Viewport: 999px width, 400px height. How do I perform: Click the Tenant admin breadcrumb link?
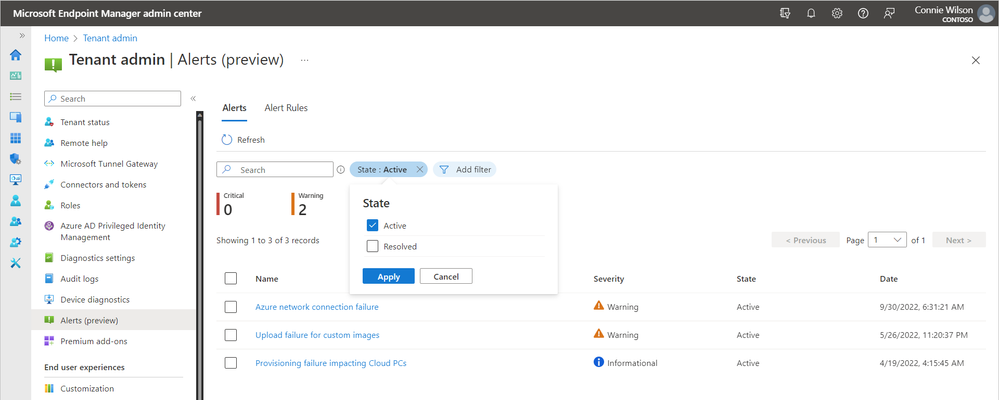[x=110, y=38]
